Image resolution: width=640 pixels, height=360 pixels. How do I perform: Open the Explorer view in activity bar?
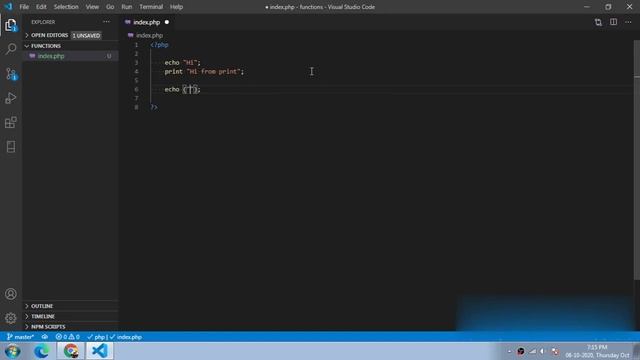coord(11,25)
